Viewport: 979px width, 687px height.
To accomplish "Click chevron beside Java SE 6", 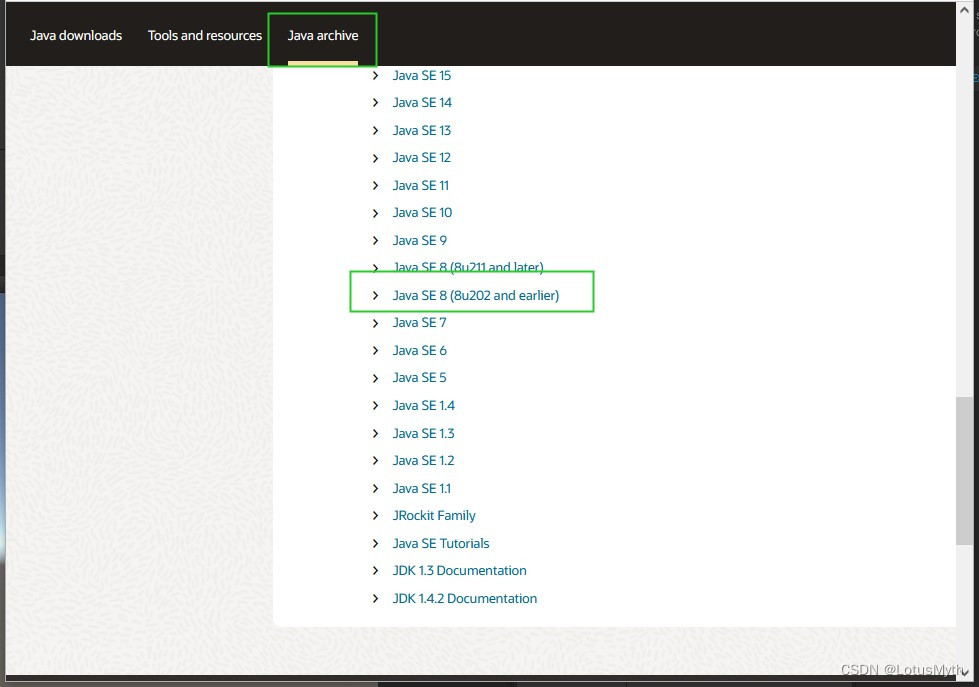I will tap(375, 350).
